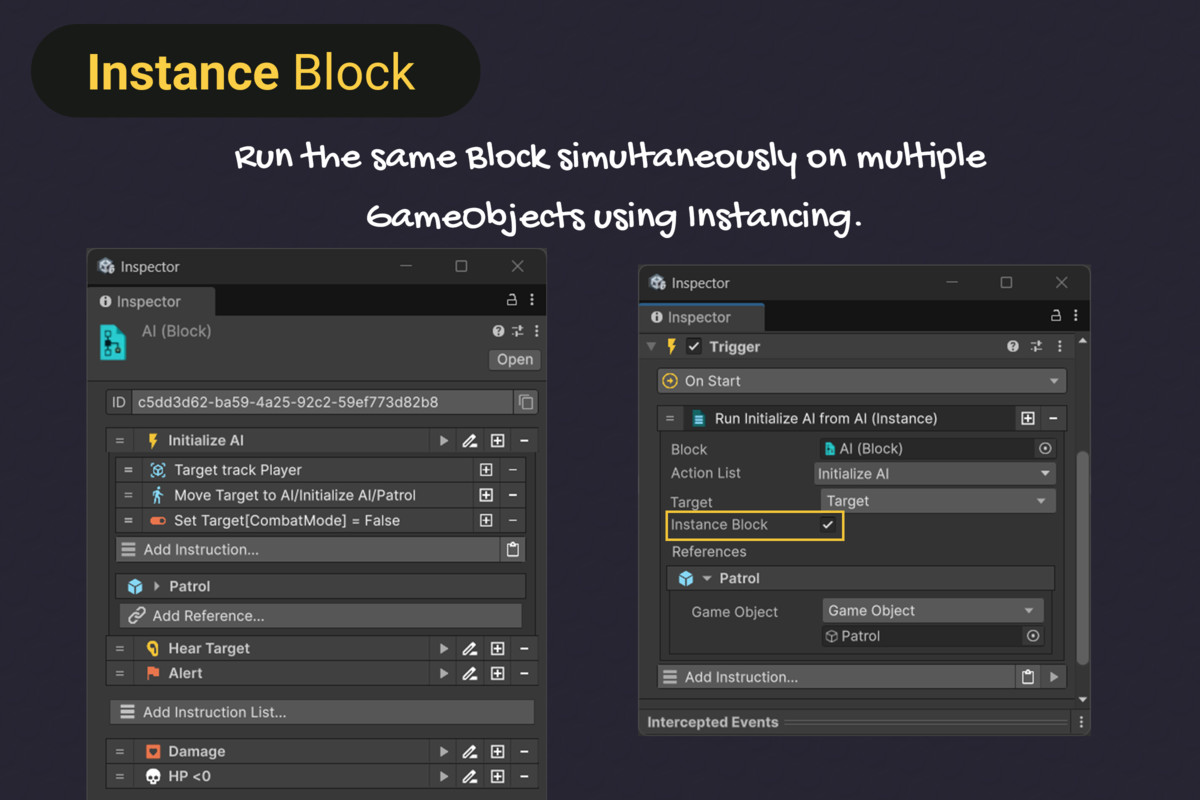Open the On Start event dropdown
This screenshot has width=1200, height=800.
(x=860, y=380)
